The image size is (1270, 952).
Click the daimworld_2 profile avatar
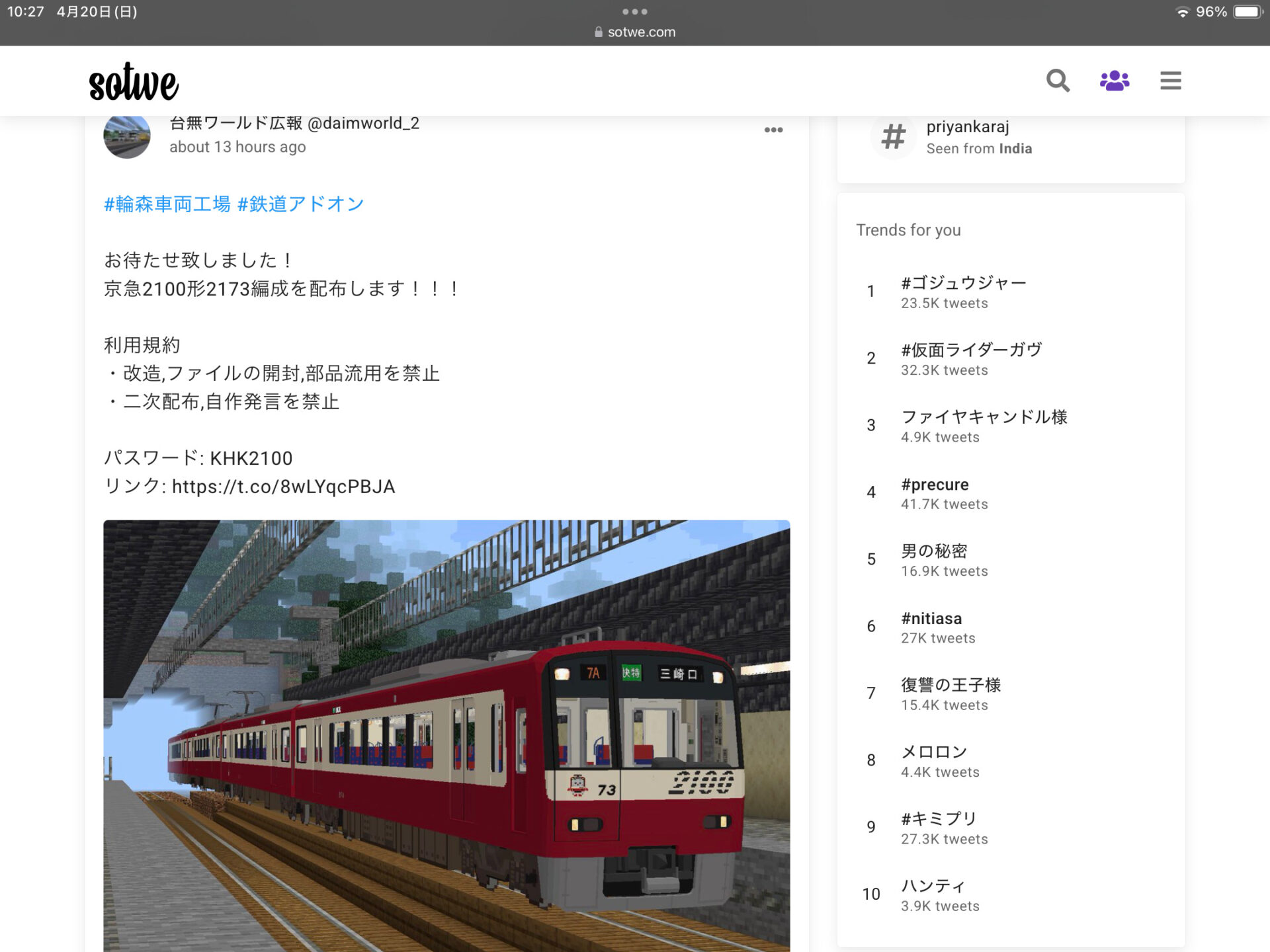click(x=127, y=136)
